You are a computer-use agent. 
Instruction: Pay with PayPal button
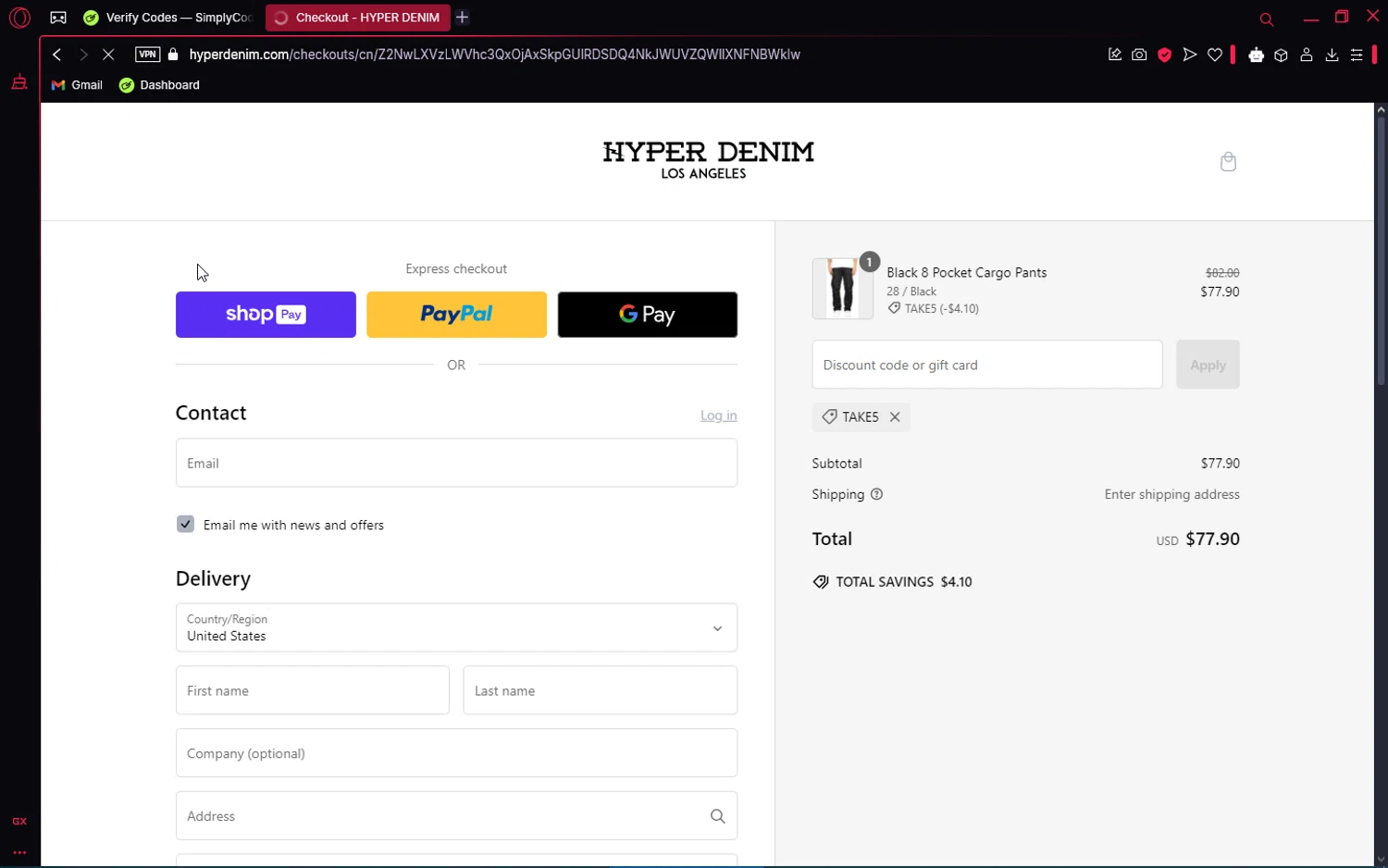[x=456, y=315]
